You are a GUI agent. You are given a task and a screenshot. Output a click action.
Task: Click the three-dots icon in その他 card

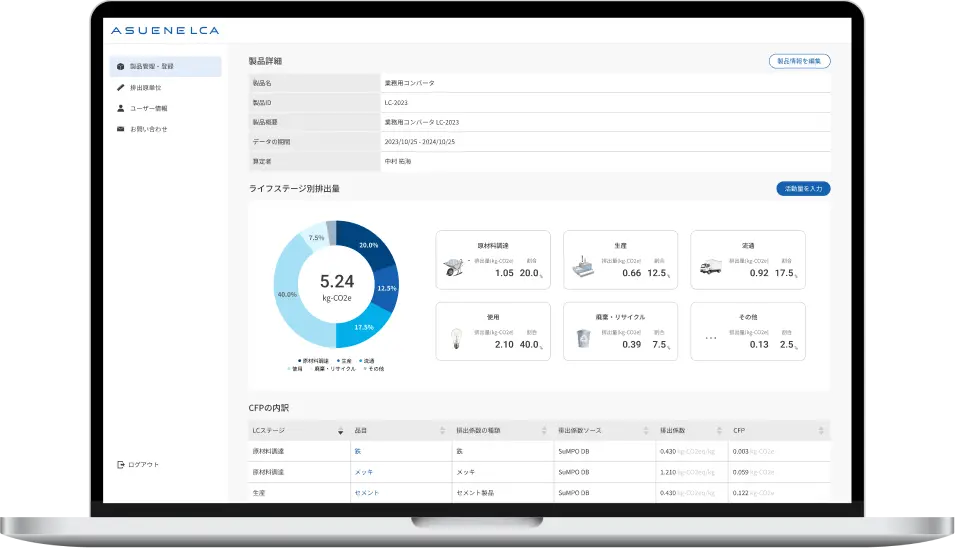click(x=711, y=339)
